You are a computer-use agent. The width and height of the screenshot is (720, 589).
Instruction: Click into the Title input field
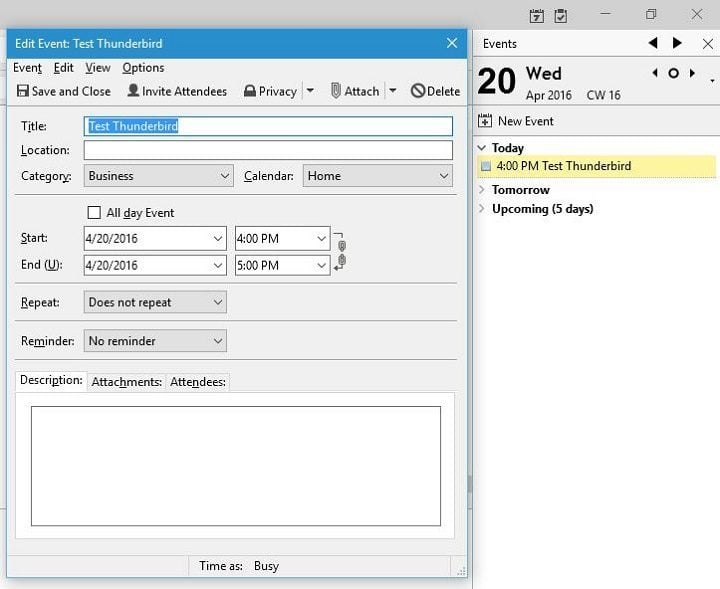tap(268, 126)
